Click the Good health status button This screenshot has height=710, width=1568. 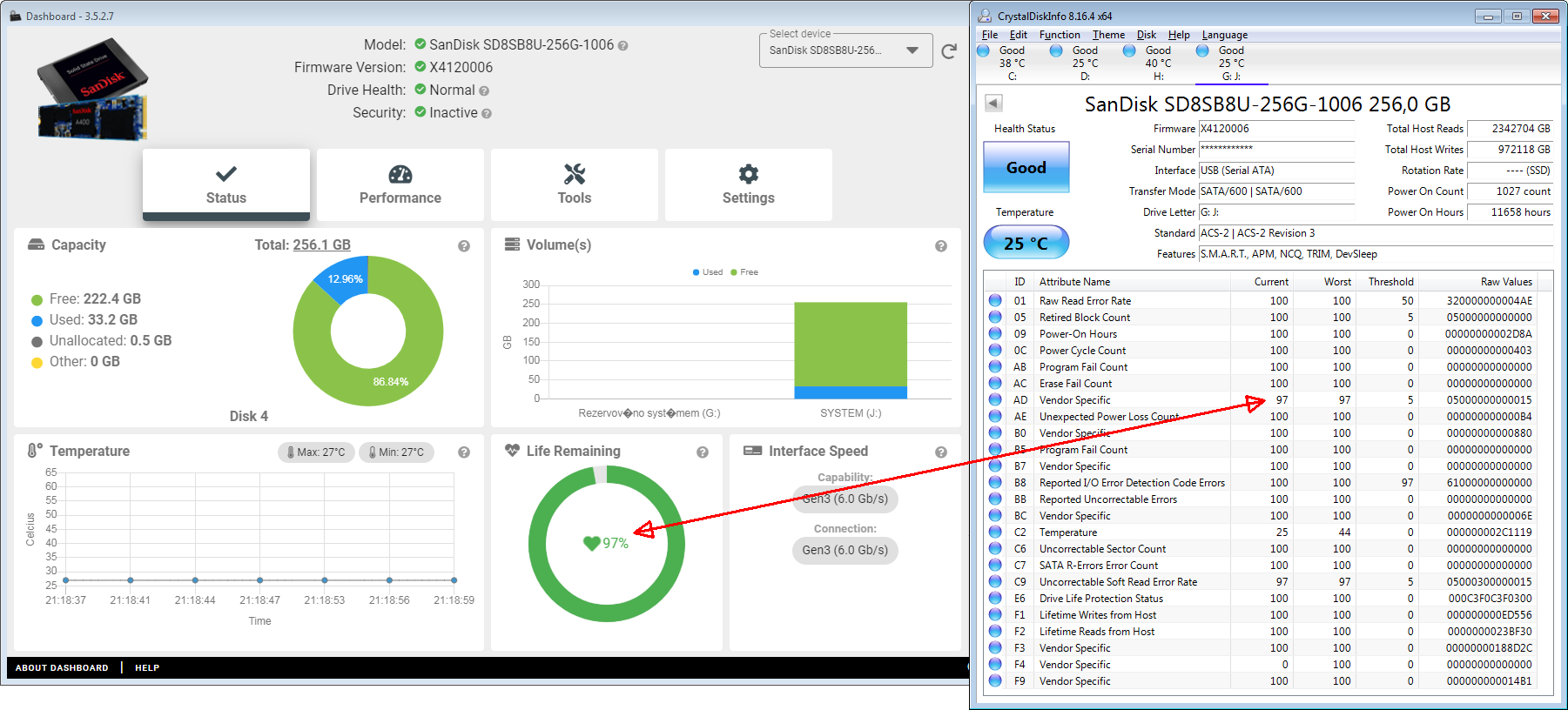(x=1026, y=167)
